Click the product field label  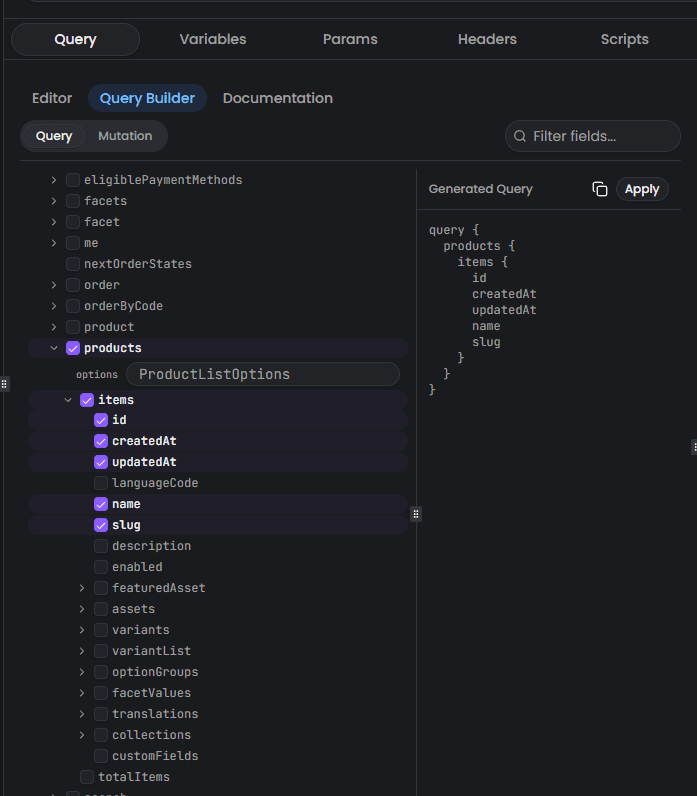(x=109, y=327)
